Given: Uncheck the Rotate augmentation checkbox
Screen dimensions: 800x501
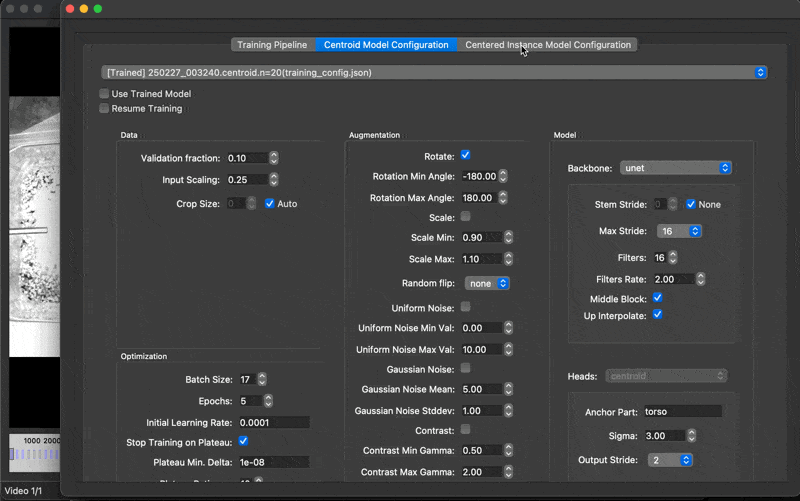Looking at the screenshot, I should coord(465,156).
